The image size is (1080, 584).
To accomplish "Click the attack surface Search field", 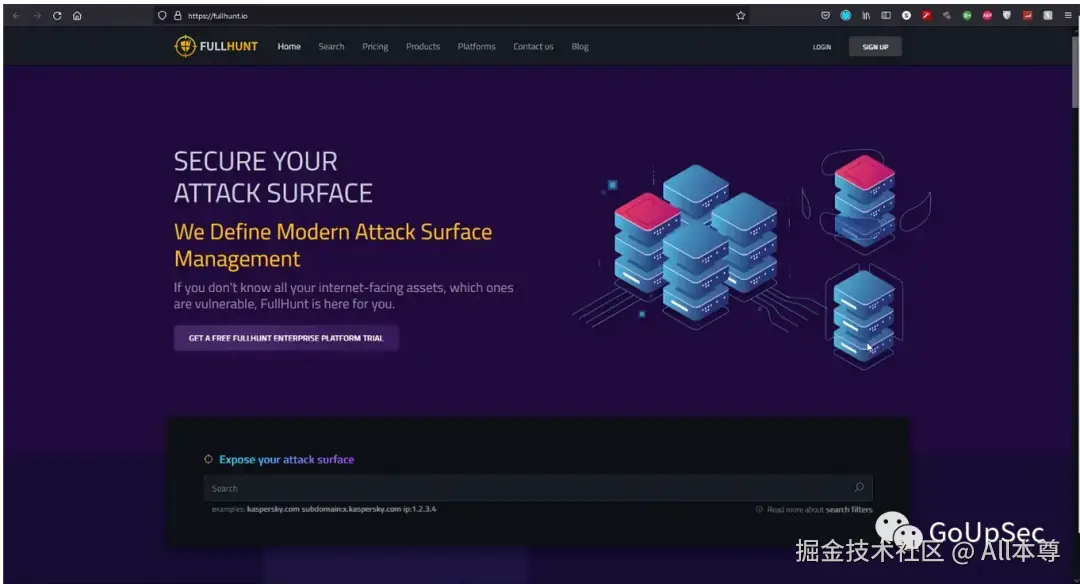I will click(537, 488).
